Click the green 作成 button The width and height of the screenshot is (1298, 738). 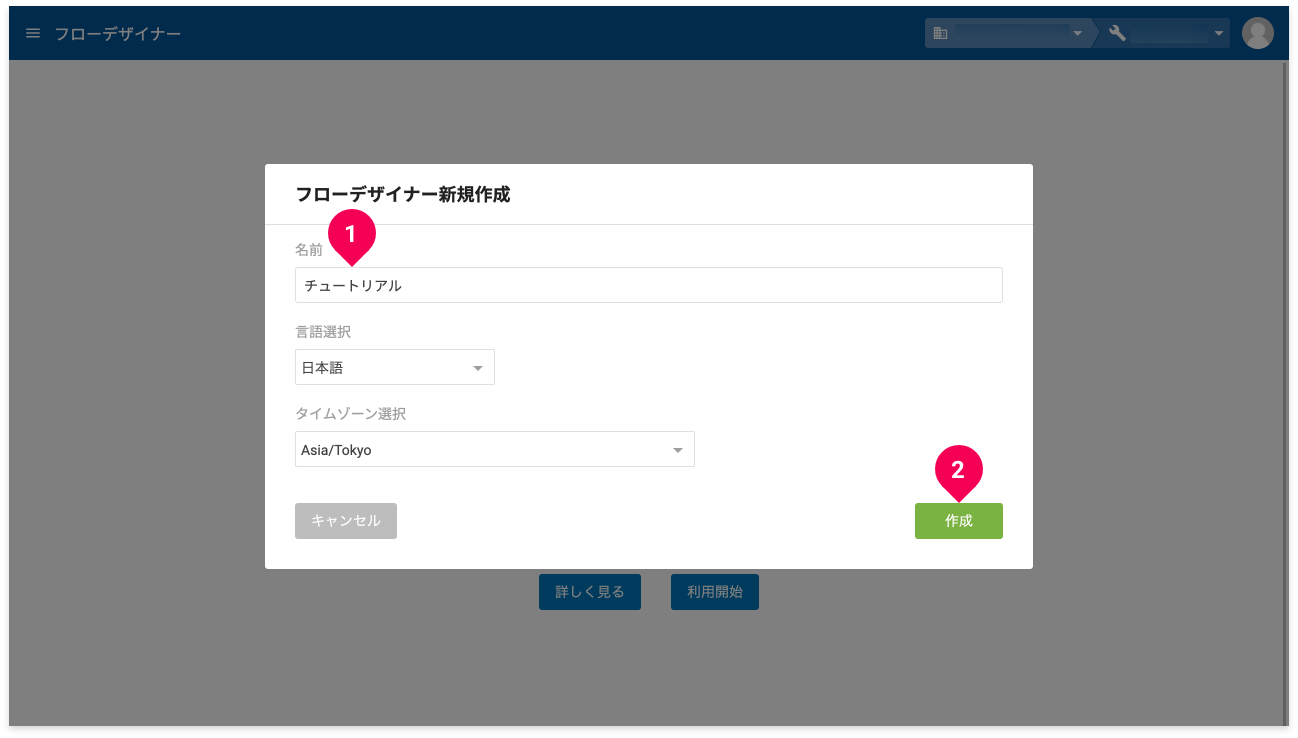tap(958, 521)
